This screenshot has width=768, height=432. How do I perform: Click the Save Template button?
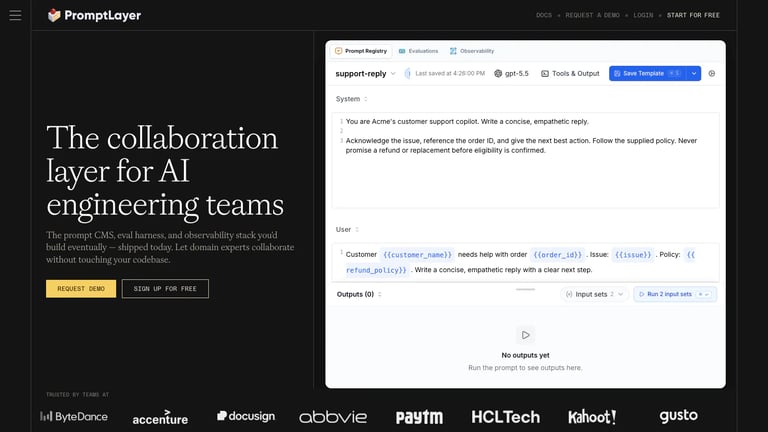tap(648, 73)
